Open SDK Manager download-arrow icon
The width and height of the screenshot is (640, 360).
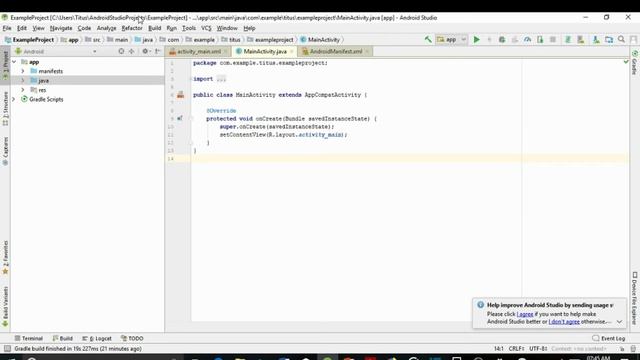[596, 40]
